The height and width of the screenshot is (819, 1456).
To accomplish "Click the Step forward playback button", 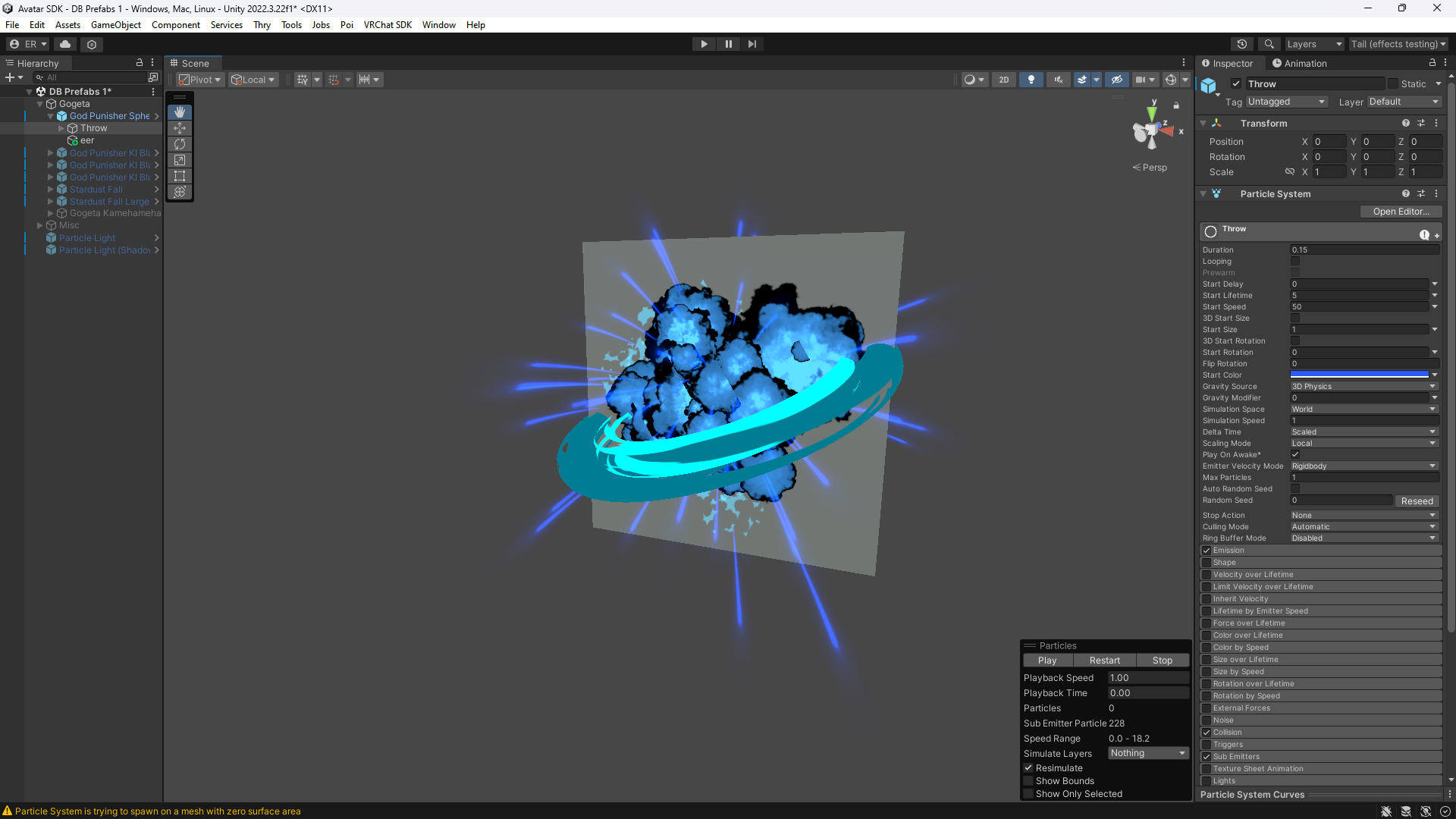I will point(752,44).
